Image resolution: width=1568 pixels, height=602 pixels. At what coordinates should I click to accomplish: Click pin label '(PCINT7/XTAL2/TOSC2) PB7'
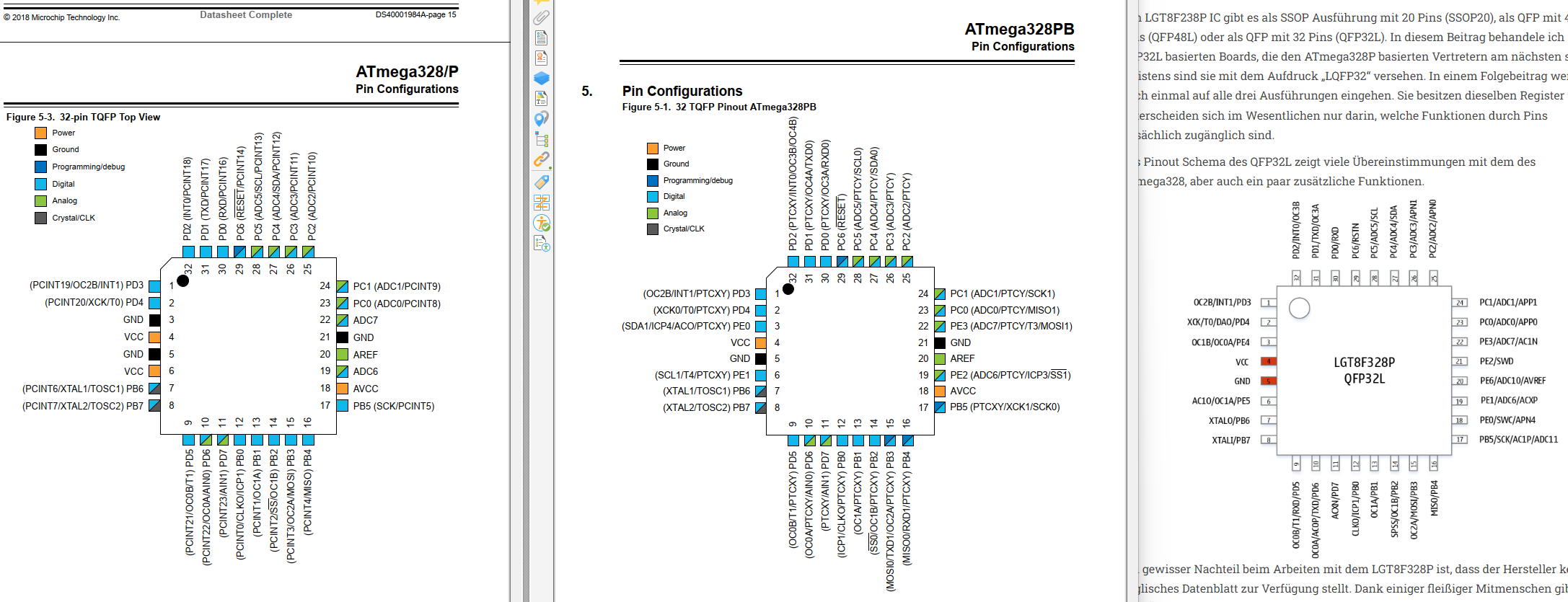83,406
